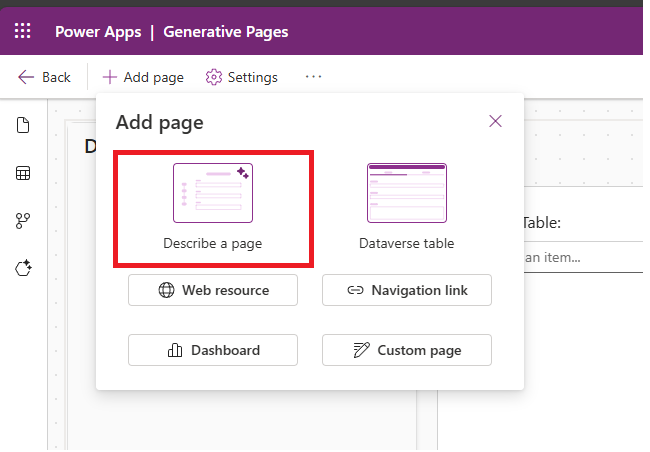
Task: Open the Automation flow icon in sidebar
Action: [x=23, y=221]
